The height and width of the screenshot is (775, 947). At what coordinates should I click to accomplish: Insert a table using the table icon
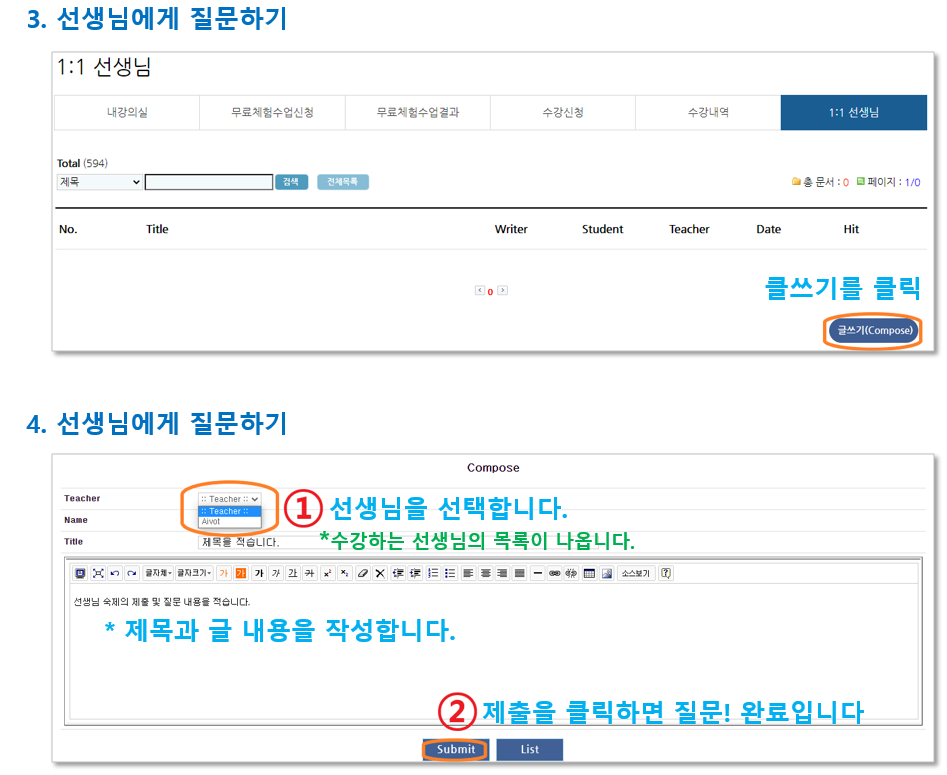(589, 573)
